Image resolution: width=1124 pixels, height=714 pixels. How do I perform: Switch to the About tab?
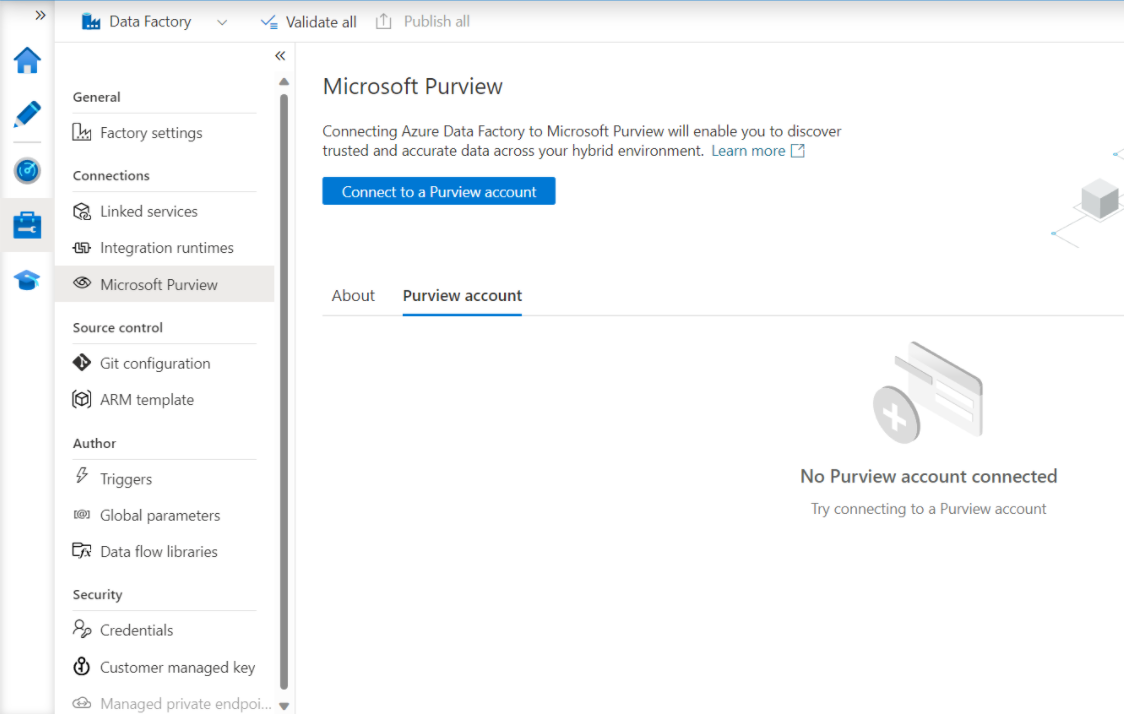353,295
